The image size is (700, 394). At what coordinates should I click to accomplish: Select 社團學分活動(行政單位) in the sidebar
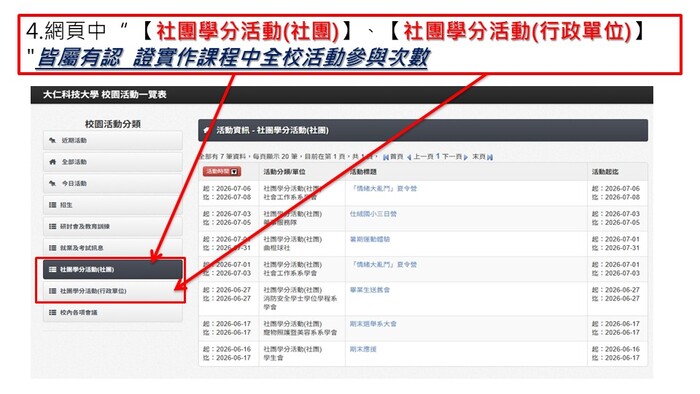(112, 291)
